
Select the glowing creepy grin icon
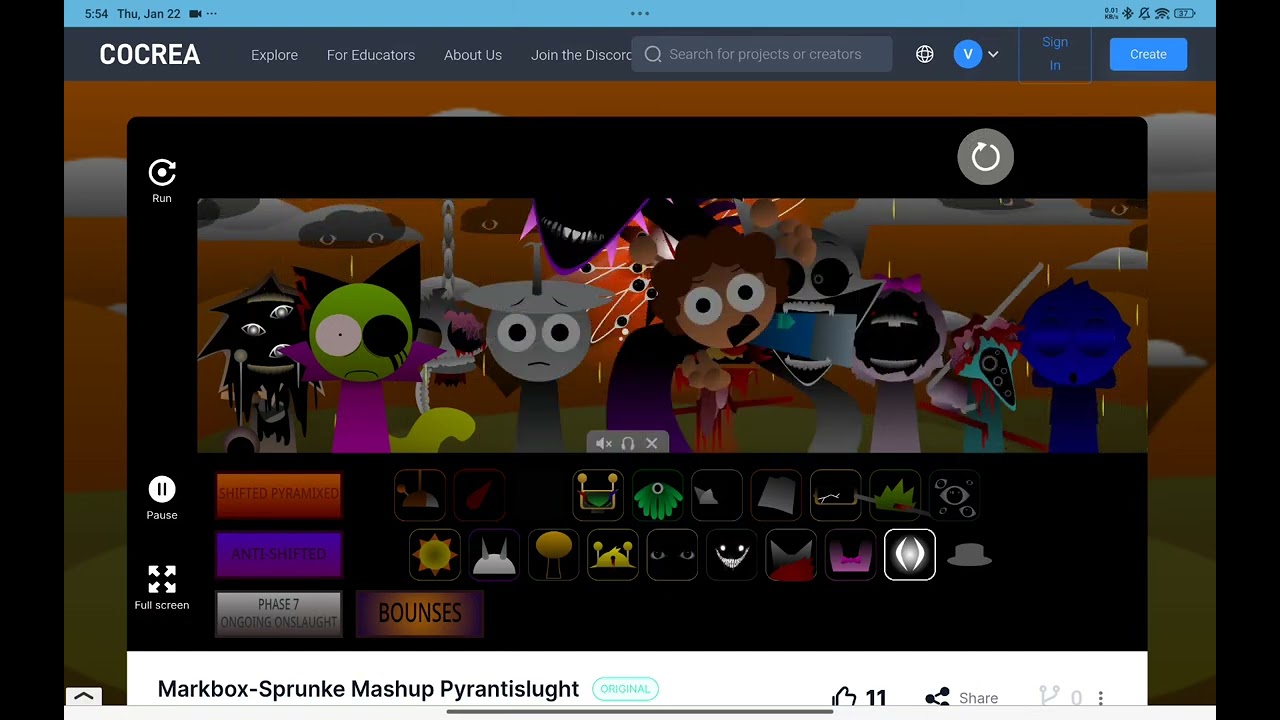[732, 555]
